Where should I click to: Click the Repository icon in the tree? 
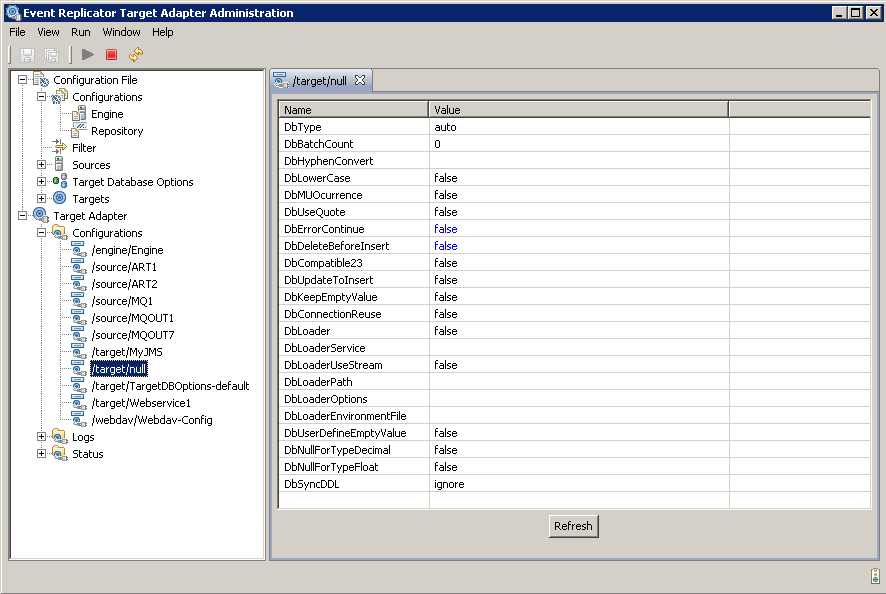[x=79, y=131]
